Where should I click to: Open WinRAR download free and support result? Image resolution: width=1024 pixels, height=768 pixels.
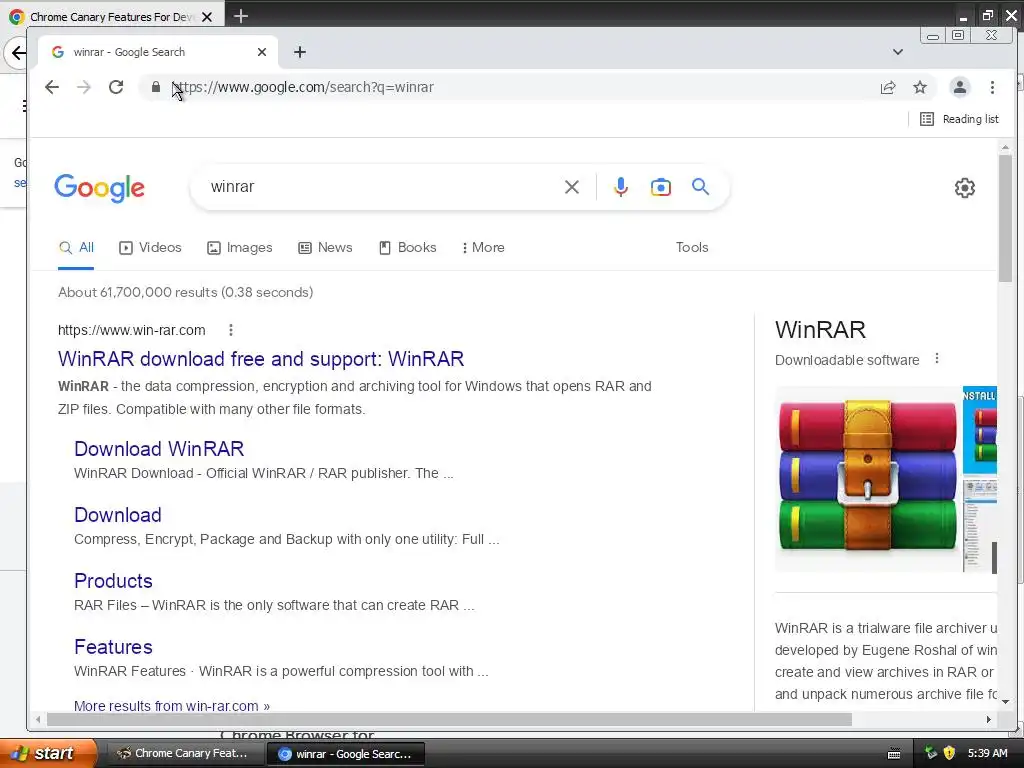pyautogui.click(x=261, y=359)
